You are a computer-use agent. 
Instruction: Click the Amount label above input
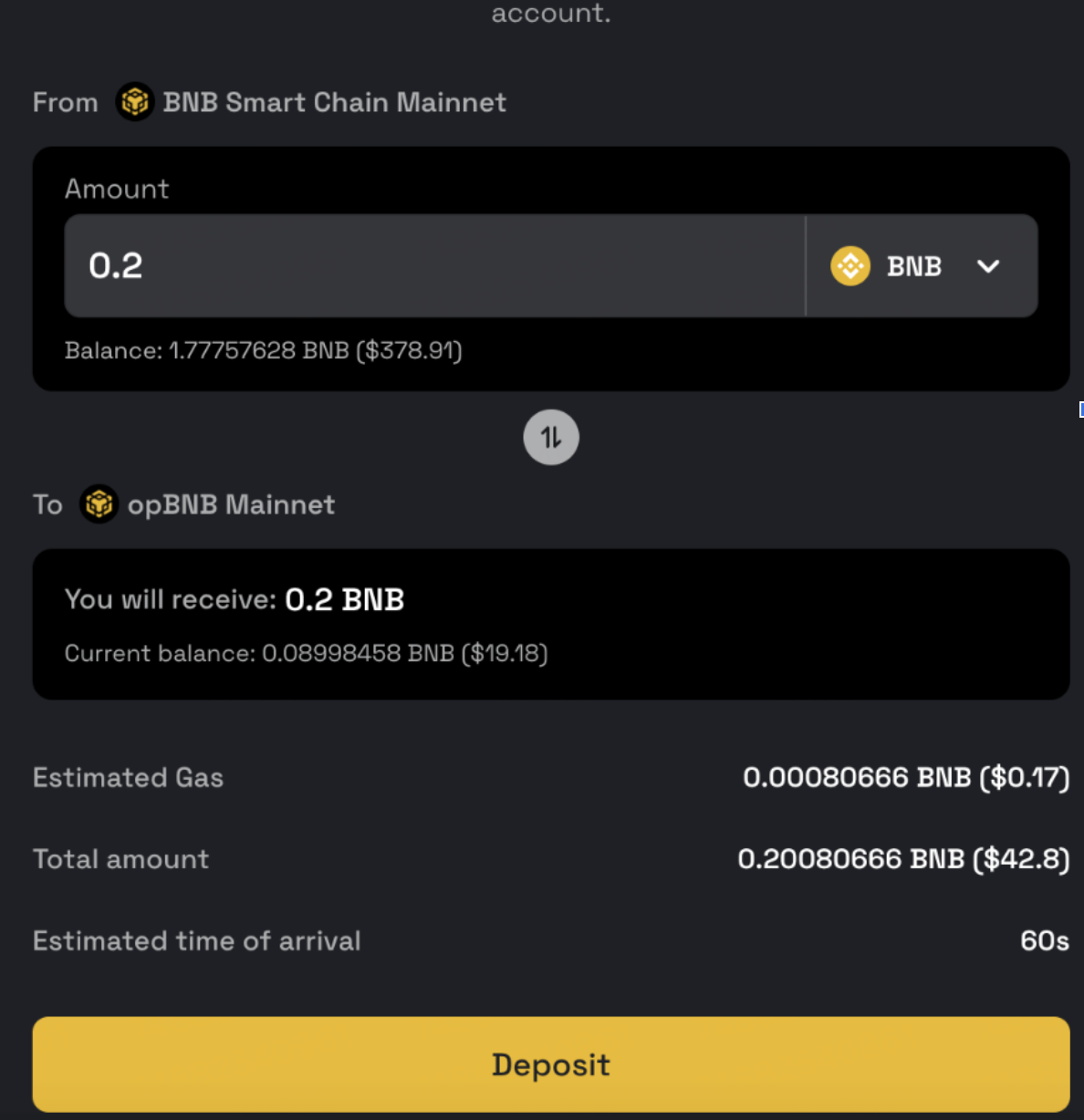click(117, 189)
